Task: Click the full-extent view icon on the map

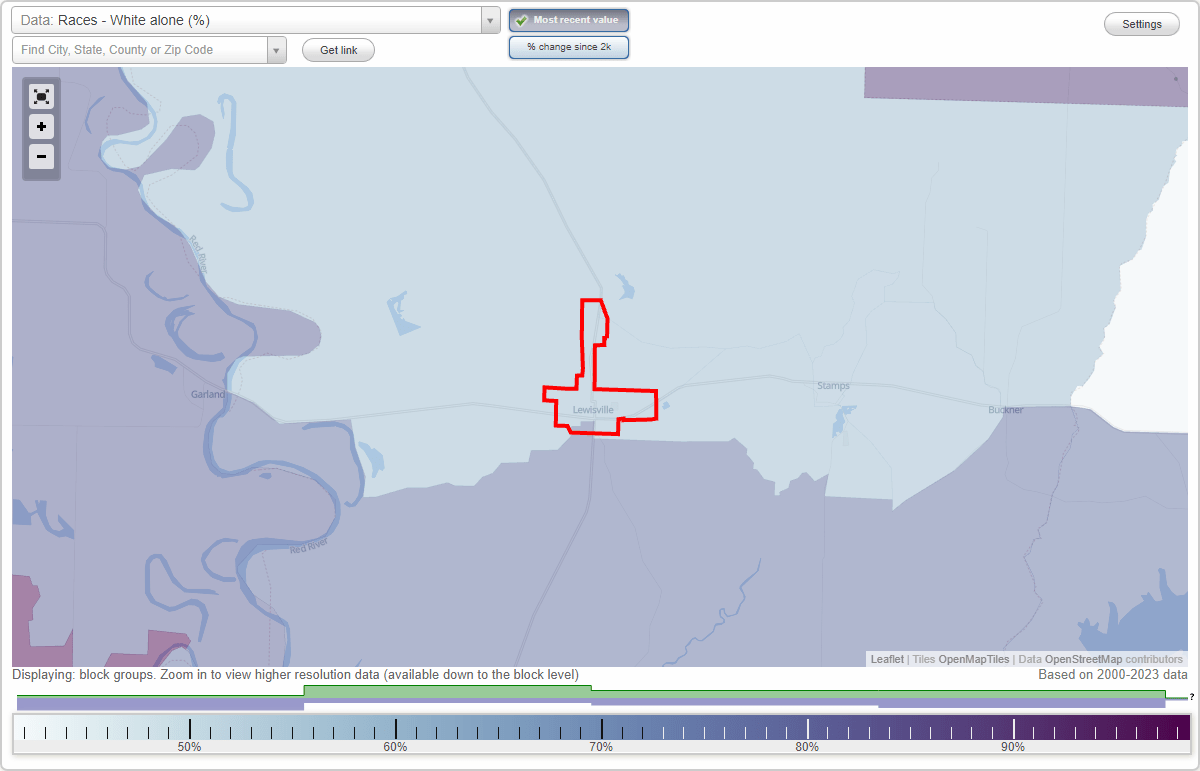Action: coord(41,96)
